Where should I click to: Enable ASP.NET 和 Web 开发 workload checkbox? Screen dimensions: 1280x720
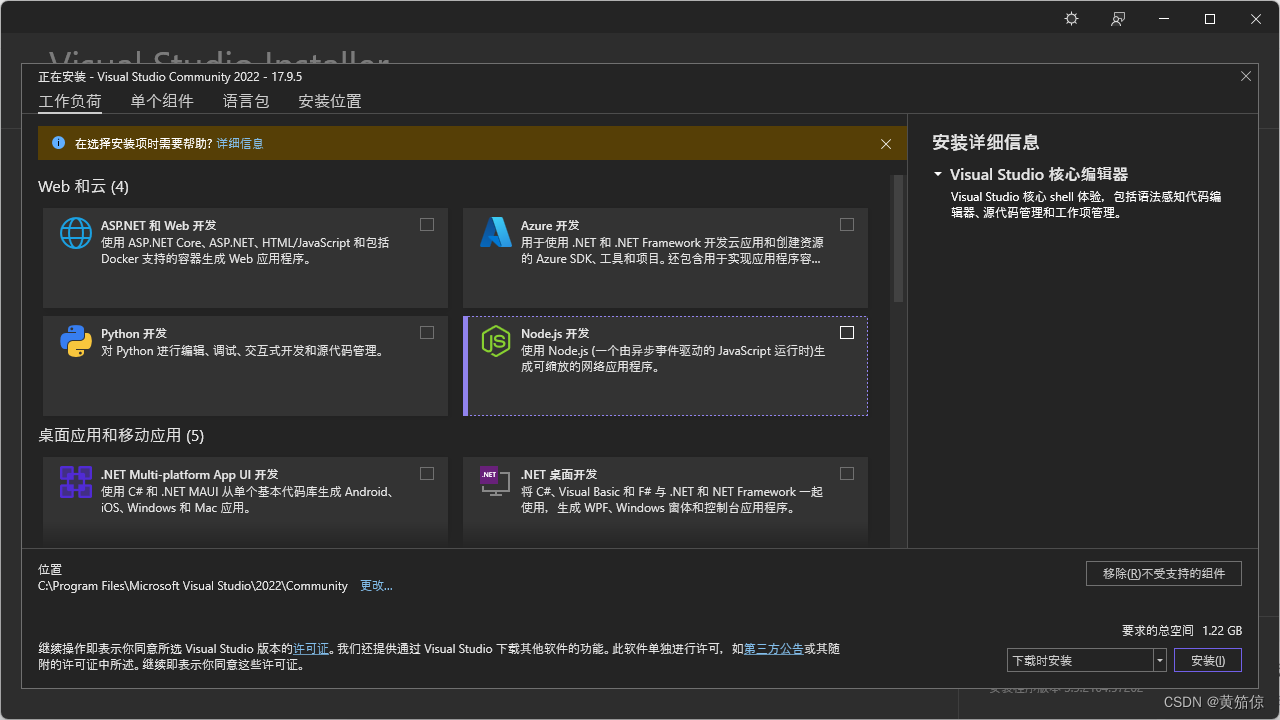427,224
